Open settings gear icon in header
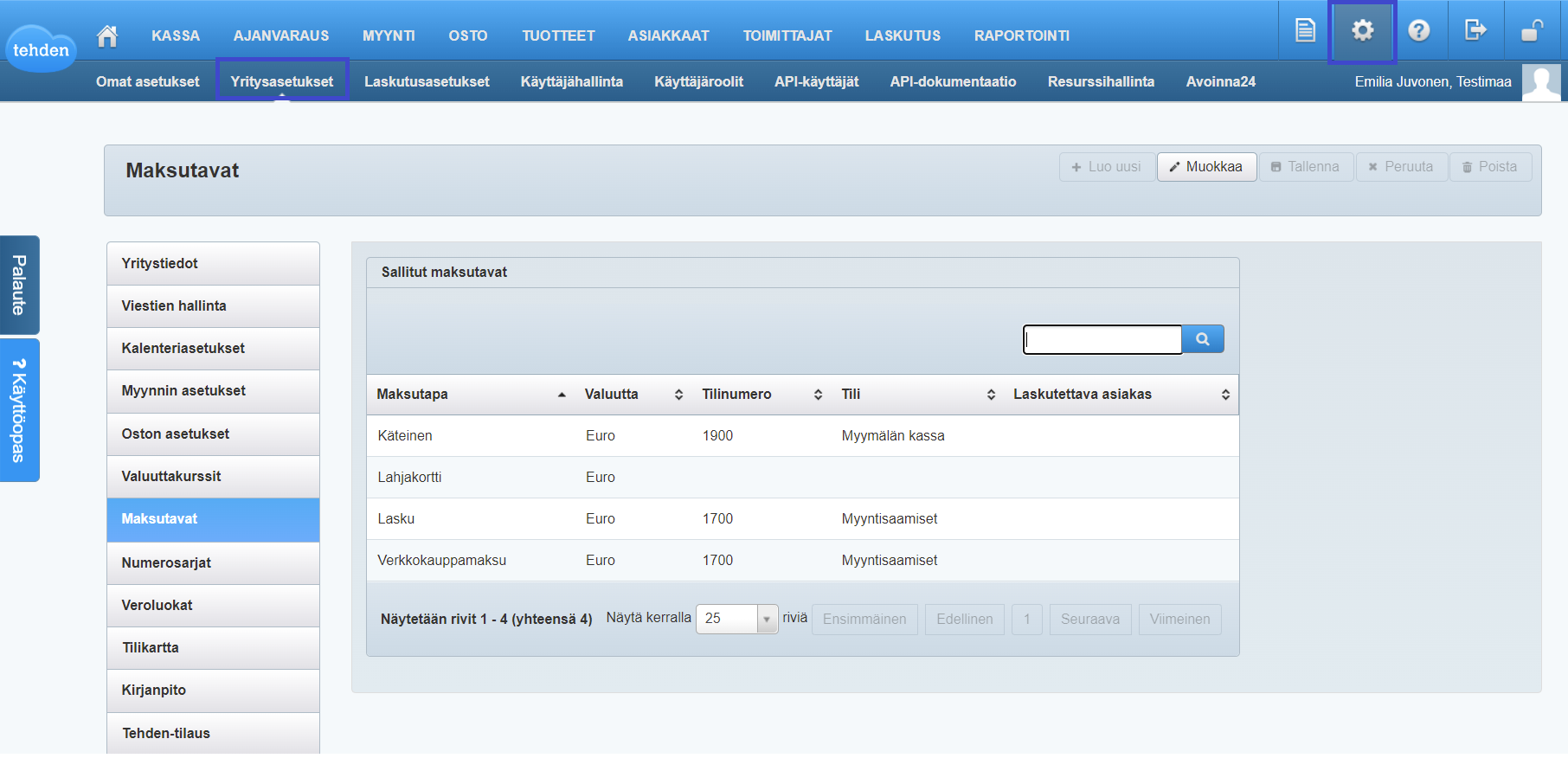Viewport: 1568px width, 771px height. click(x=1362, y=31)
